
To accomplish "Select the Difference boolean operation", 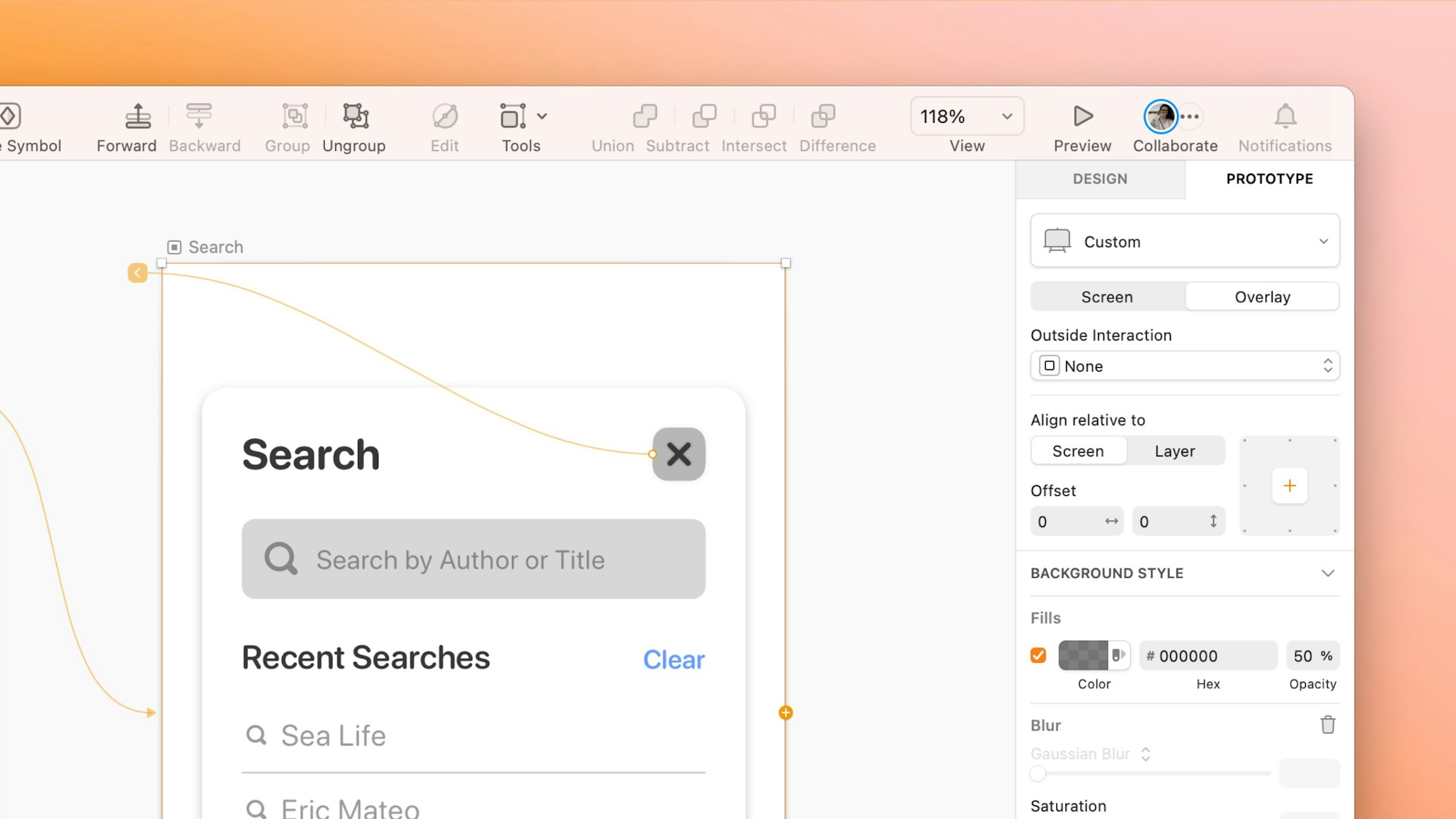I will 821,125.
